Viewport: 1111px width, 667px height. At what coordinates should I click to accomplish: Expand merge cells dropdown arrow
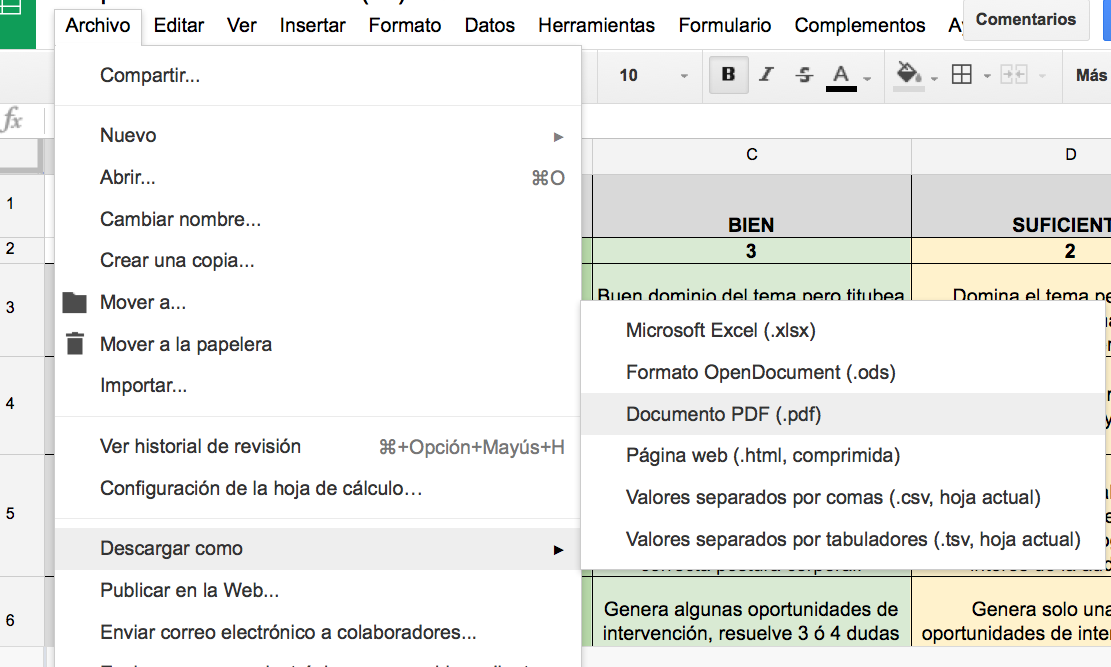pyautogui.click(x=1042, y=75)
